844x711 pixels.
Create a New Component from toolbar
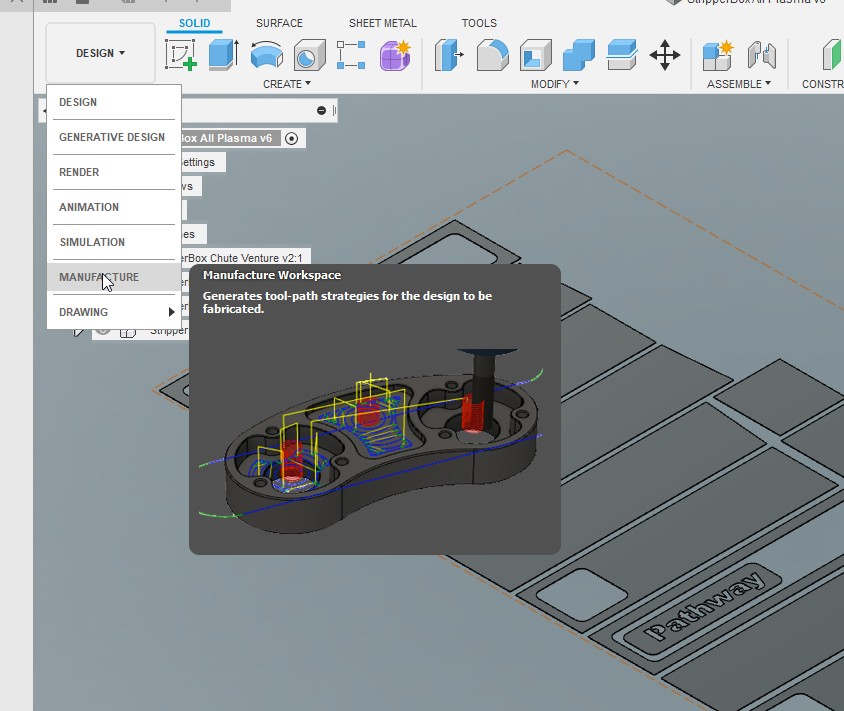718,54
